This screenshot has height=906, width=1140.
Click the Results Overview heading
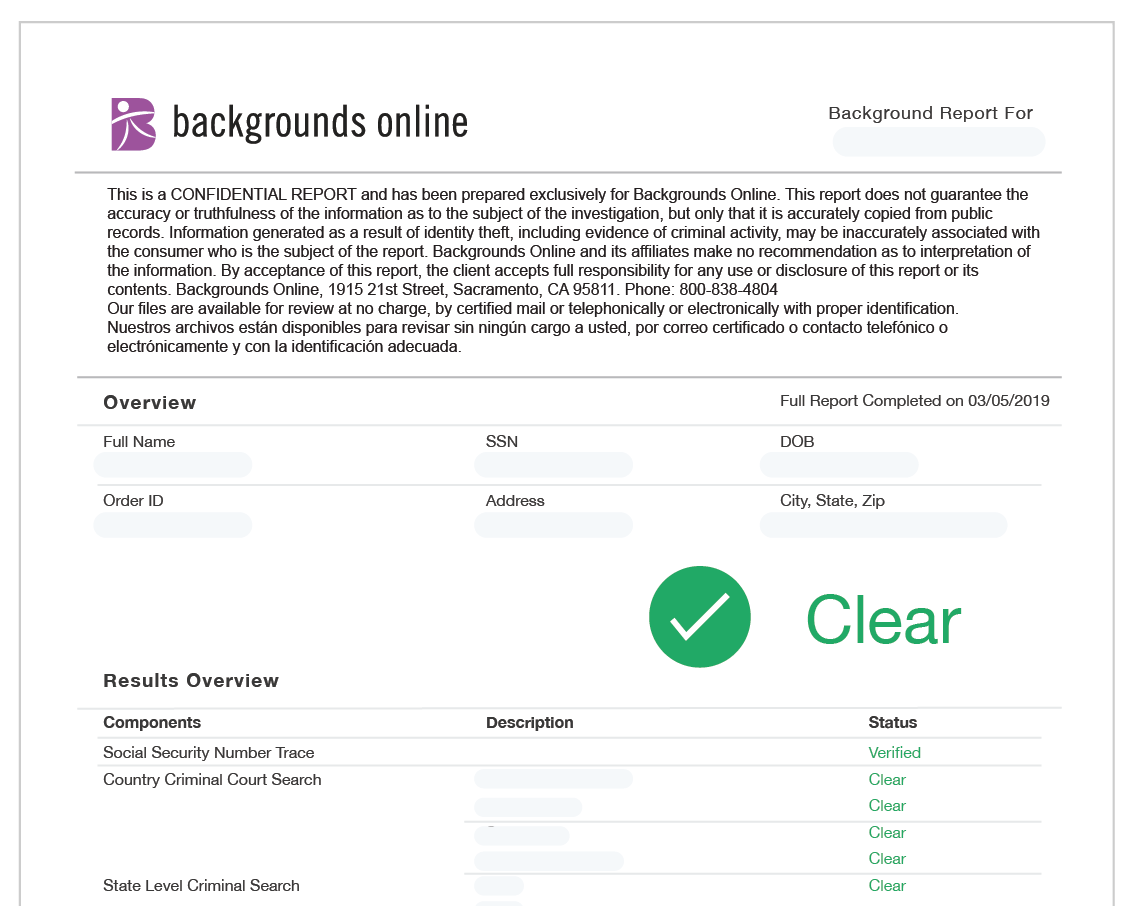[191, 681]
